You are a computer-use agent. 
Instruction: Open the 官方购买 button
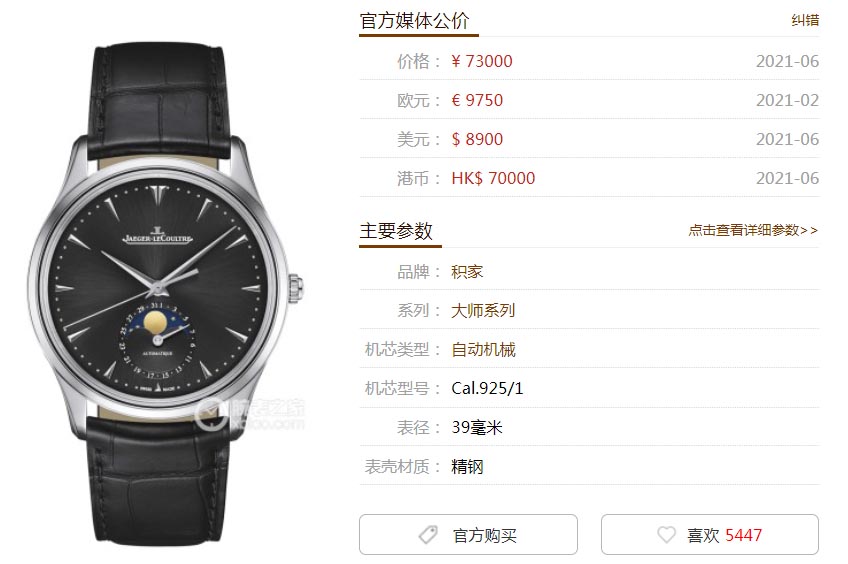click(x=468, y=534)
